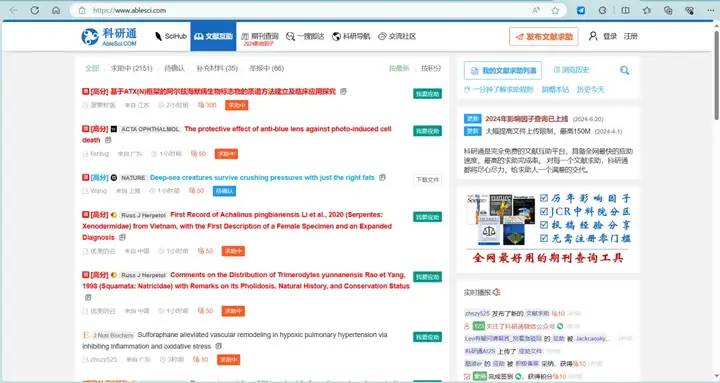Filter list by first 'all' tab
Screen dimensions: 720x383
click(92, 68)
